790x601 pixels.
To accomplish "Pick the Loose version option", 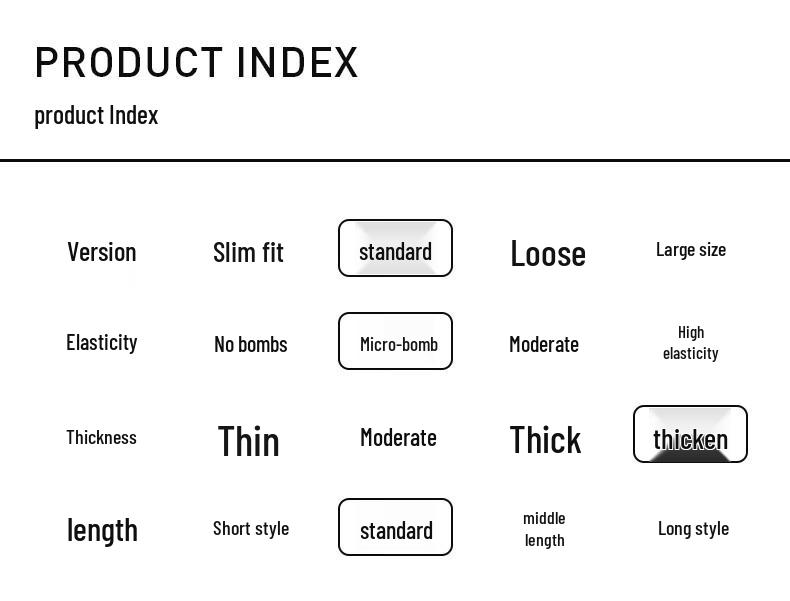I will [547, 253].
